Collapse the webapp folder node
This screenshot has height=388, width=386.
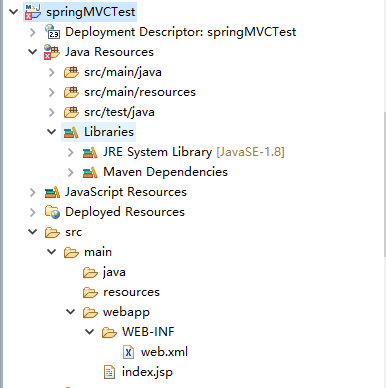70,312
